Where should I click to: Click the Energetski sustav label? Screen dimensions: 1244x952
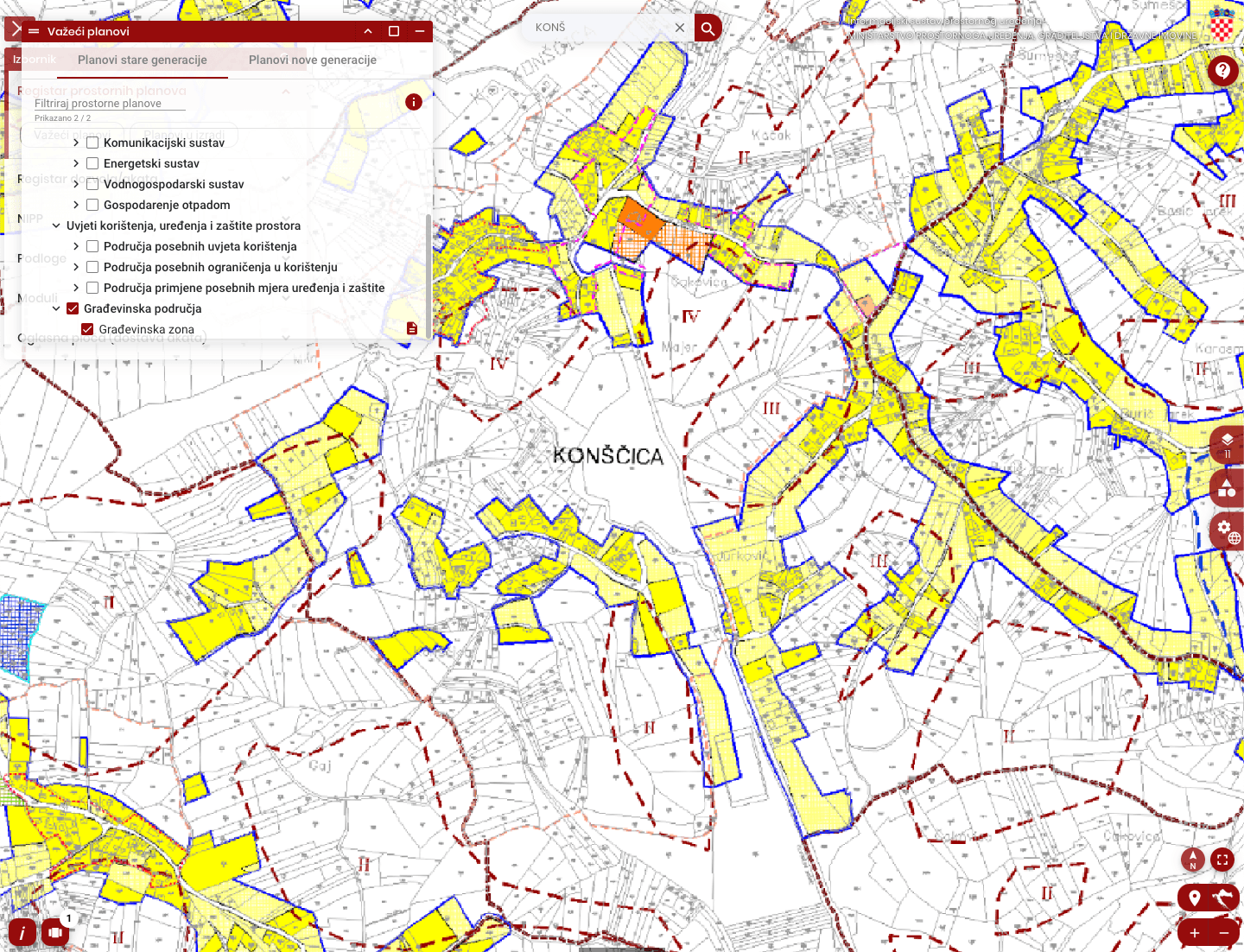[x=151, y=163]
